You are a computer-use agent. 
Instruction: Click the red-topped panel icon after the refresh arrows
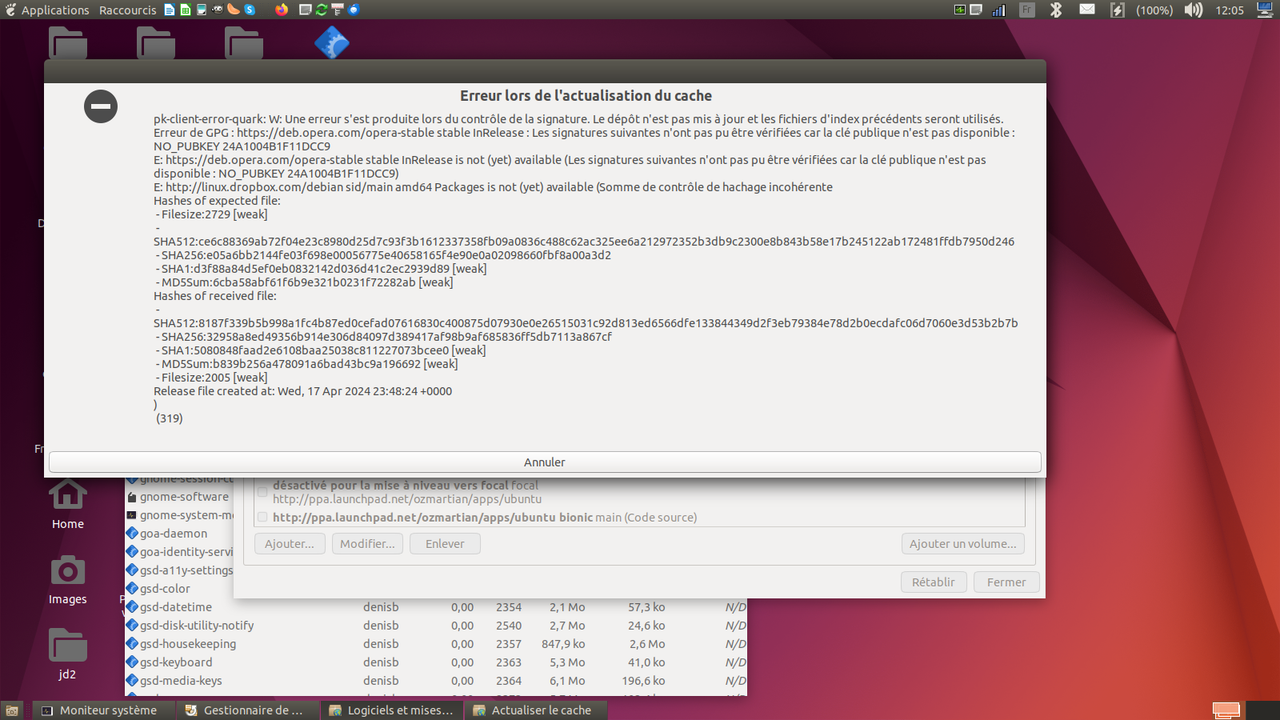(x=337, y=10)
